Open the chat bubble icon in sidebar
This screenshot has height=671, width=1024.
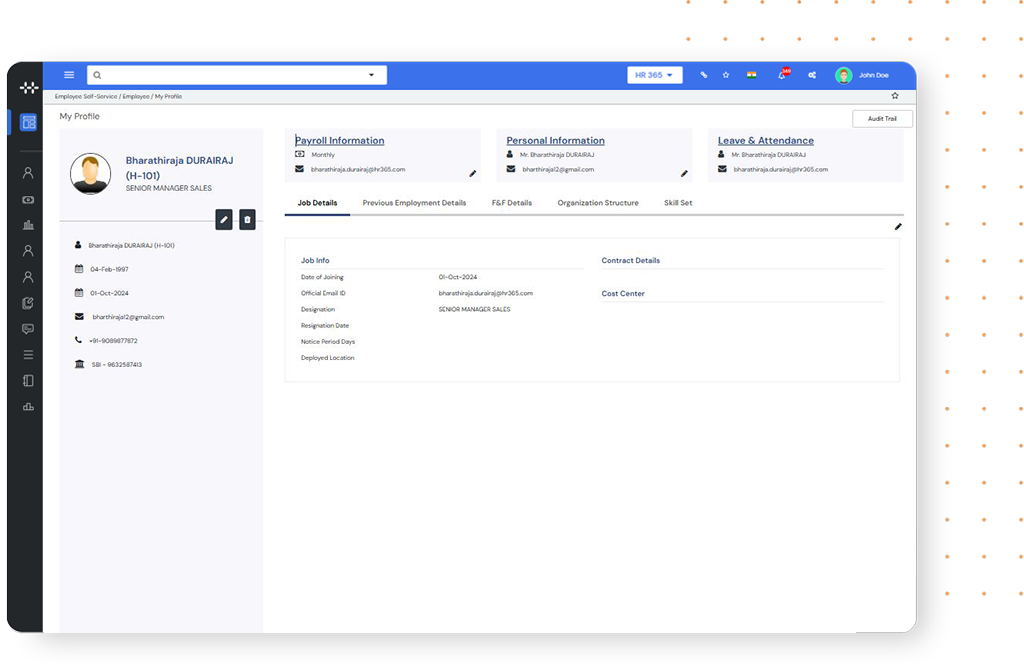pyautogui.click(x=28, y=329)
